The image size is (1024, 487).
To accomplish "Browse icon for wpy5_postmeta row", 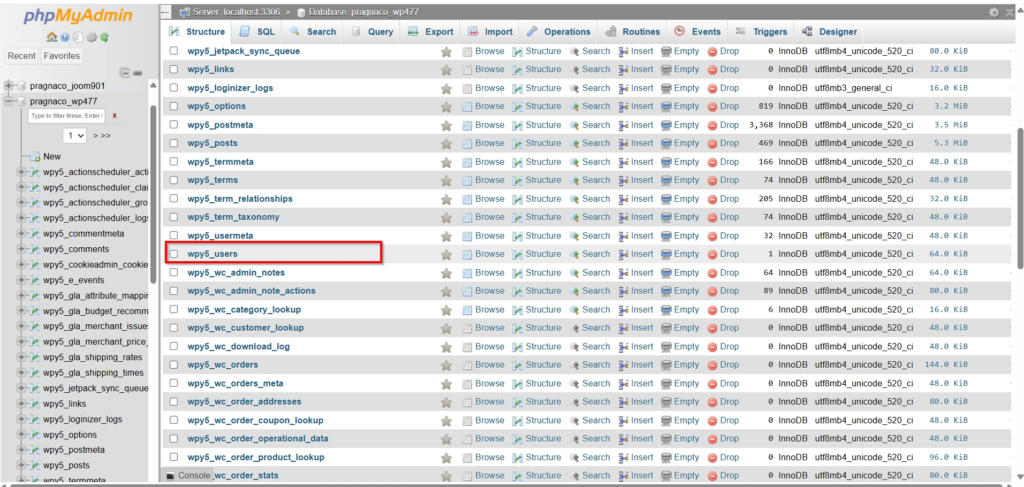I will (468, 125).
